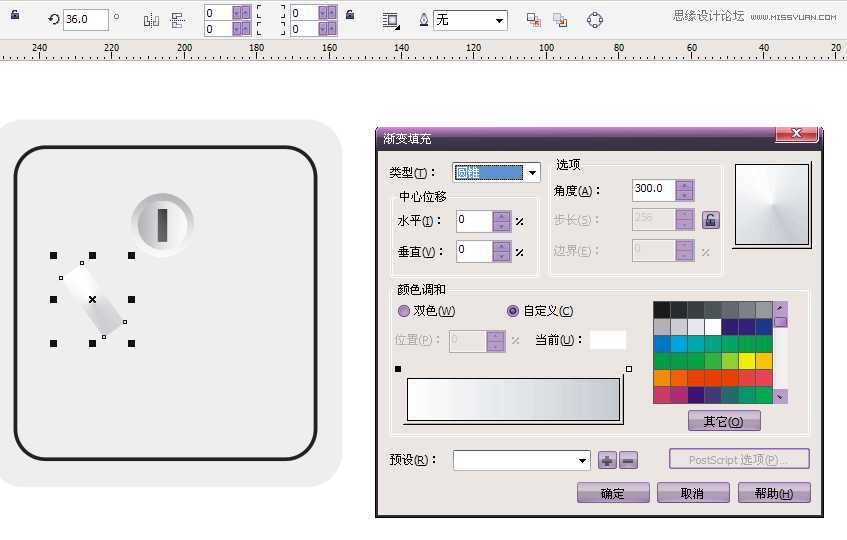Select the 双色 (two color) radio option
The image size is (847, 540).
click(x=404, y=311)
